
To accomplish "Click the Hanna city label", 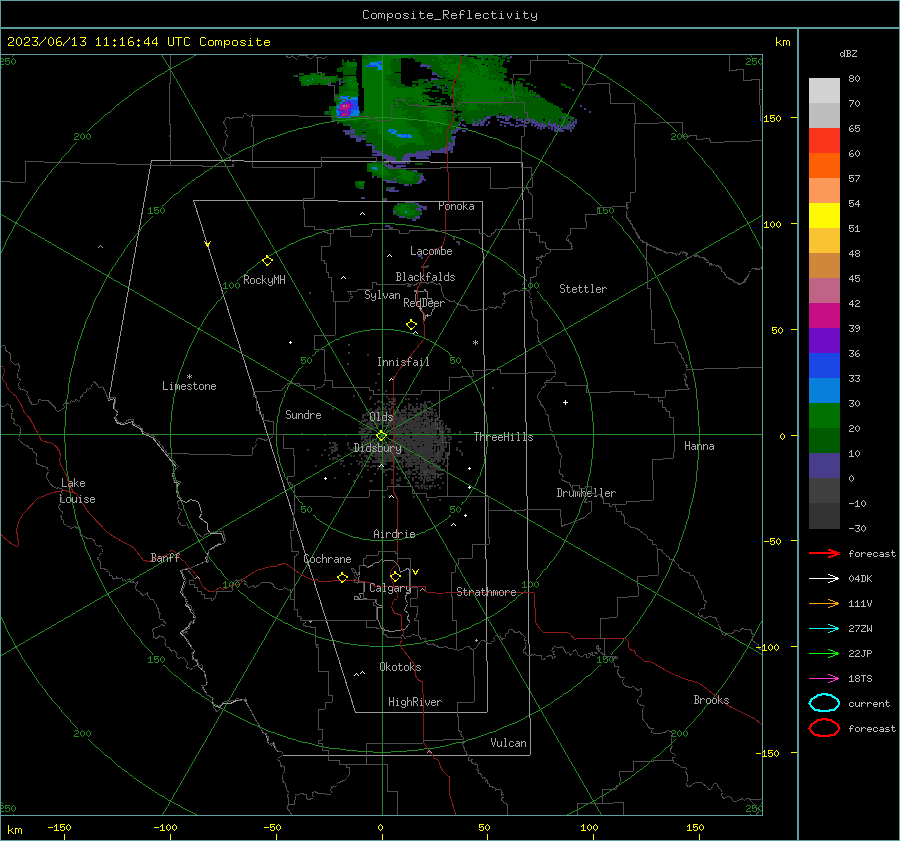I will tap(699, 446).
